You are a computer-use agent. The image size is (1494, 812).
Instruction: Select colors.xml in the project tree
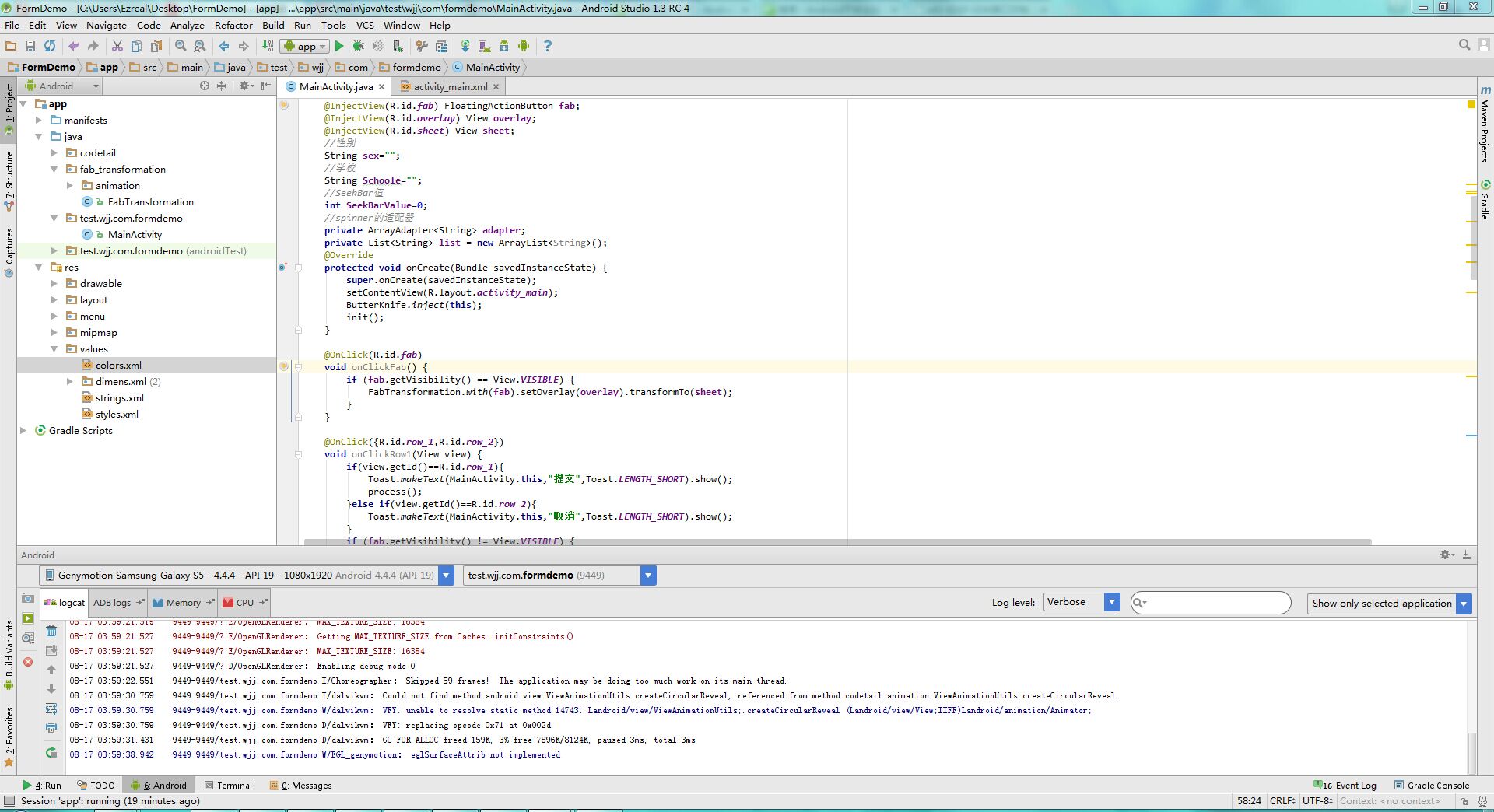coord(118,365)
